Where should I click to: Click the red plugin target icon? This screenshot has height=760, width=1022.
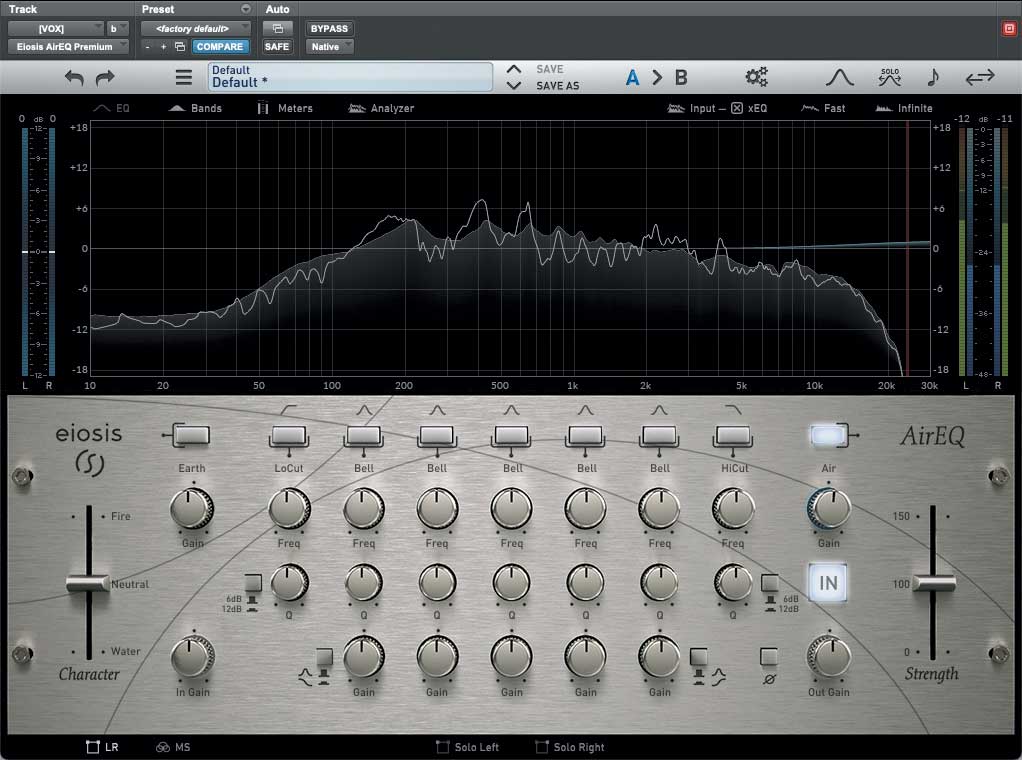(1009, 29)
